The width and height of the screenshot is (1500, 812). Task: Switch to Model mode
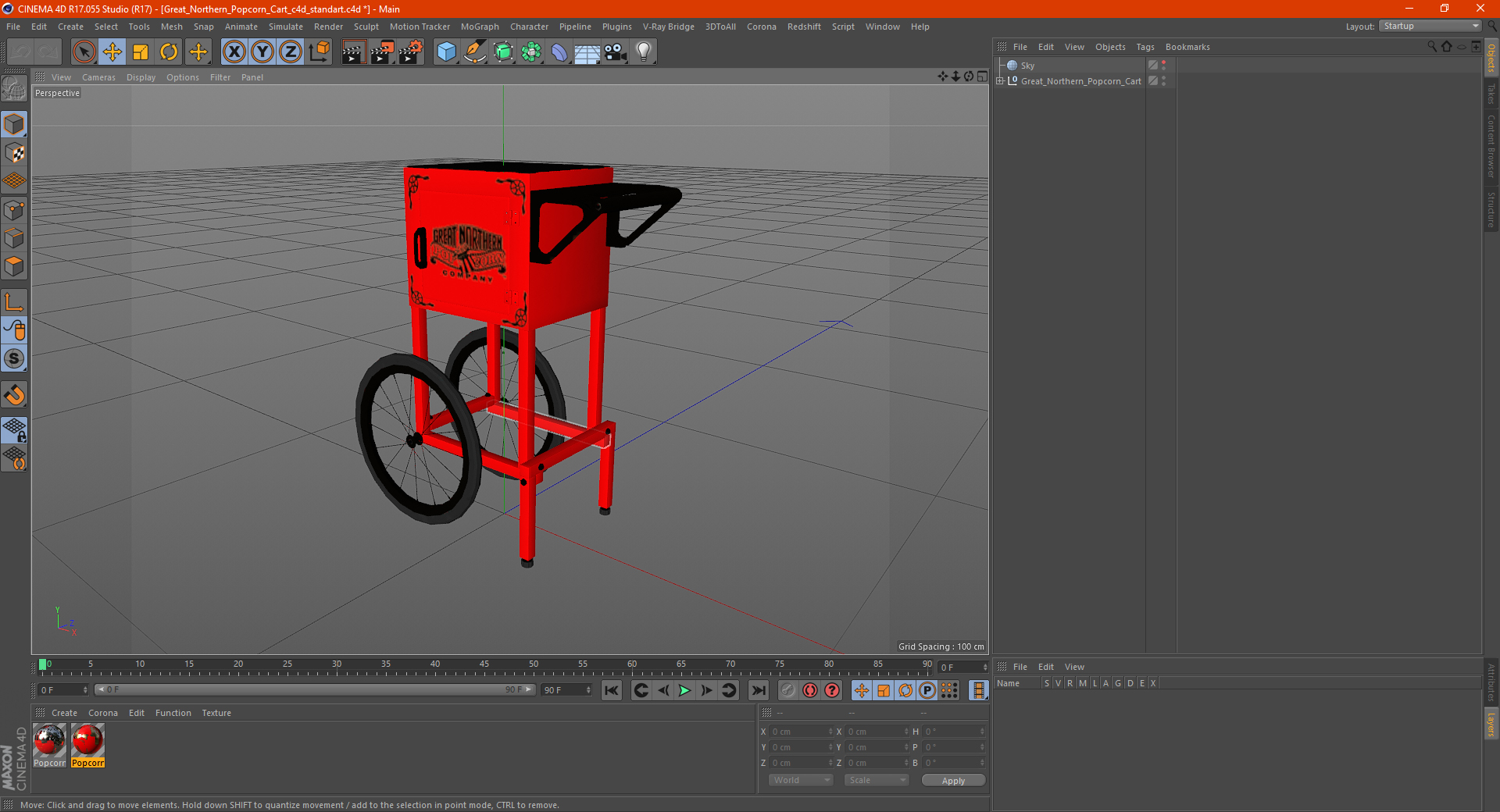tap(14, 124)
